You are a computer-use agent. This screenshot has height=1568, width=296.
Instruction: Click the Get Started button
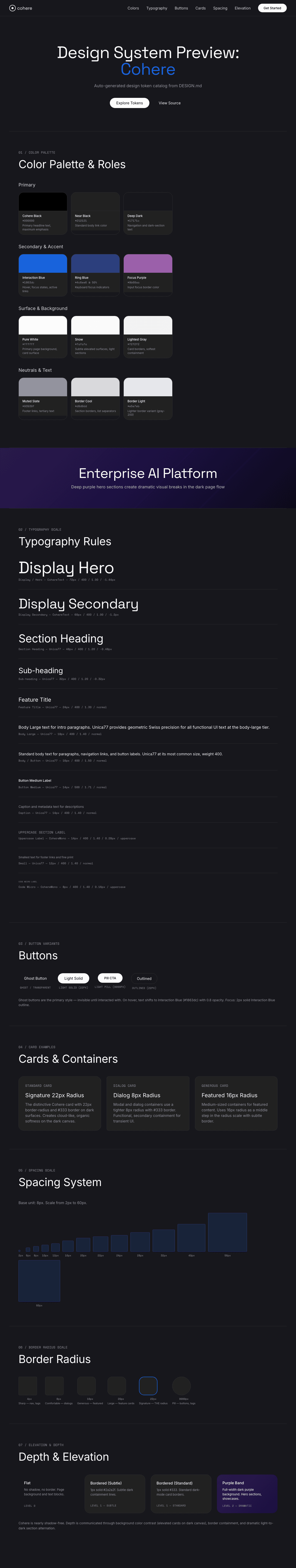tap(272, 8)
